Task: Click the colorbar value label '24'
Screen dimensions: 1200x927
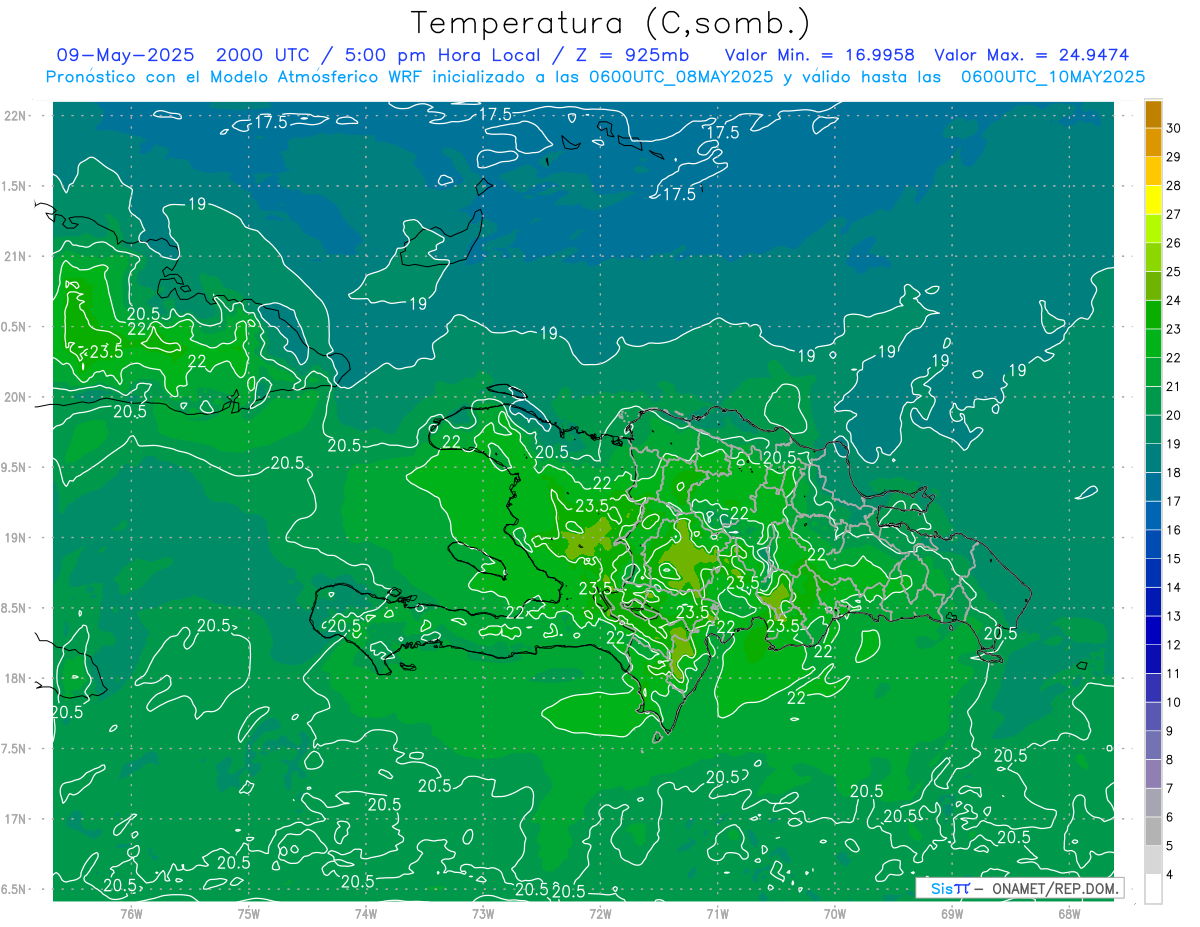Action: (1173, 300)
